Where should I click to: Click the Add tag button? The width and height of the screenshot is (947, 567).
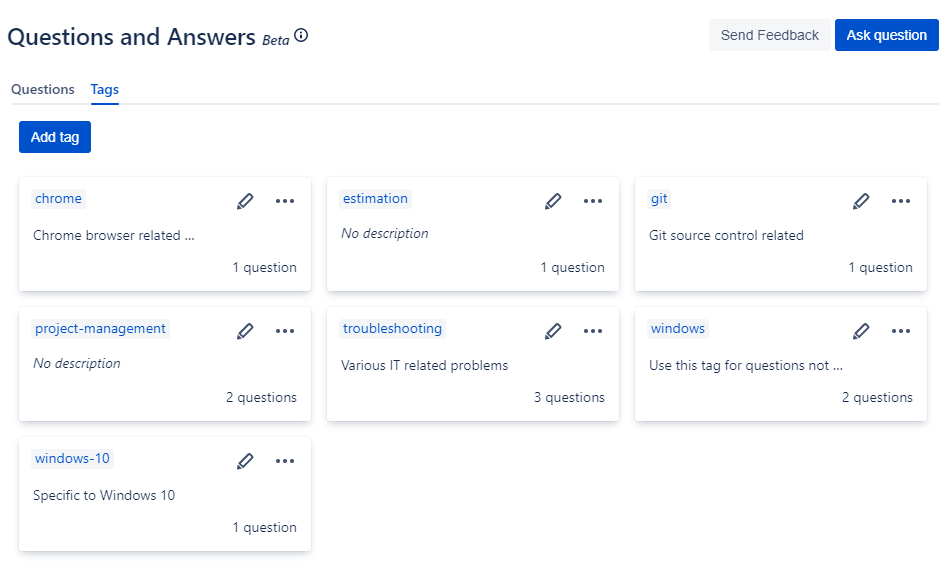click(55, 137)
